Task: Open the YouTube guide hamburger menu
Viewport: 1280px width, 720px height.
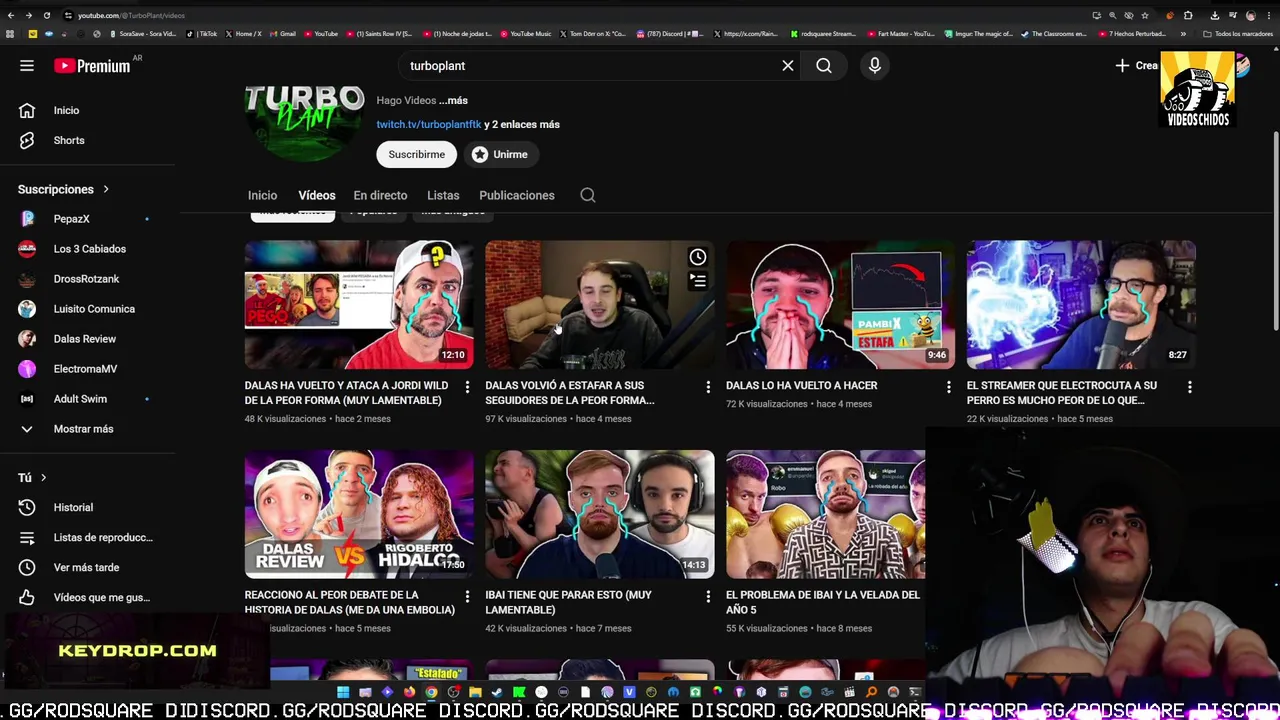Action: pos(27,66)
